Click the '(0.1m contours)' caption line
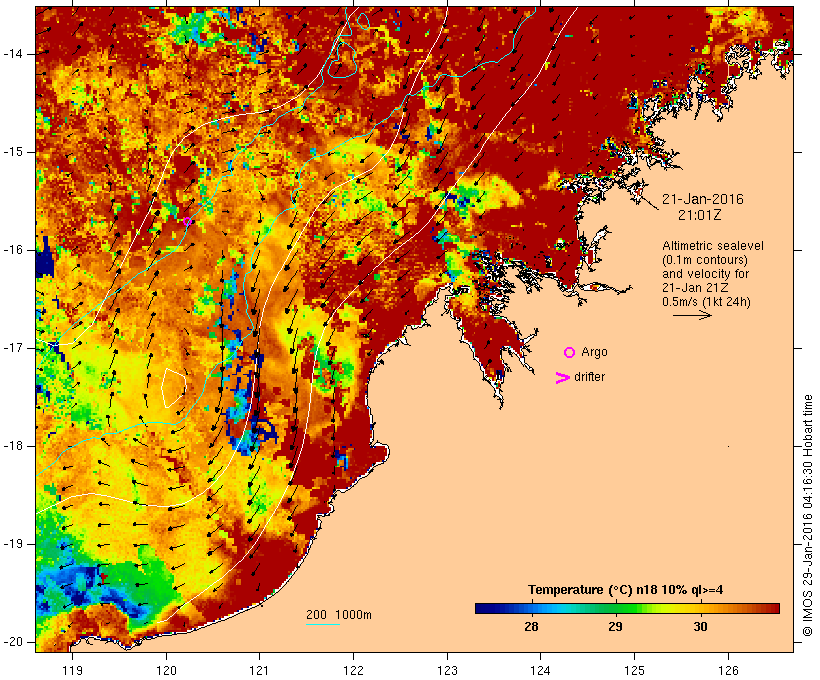820x680 pixels. tap(705, 260)
